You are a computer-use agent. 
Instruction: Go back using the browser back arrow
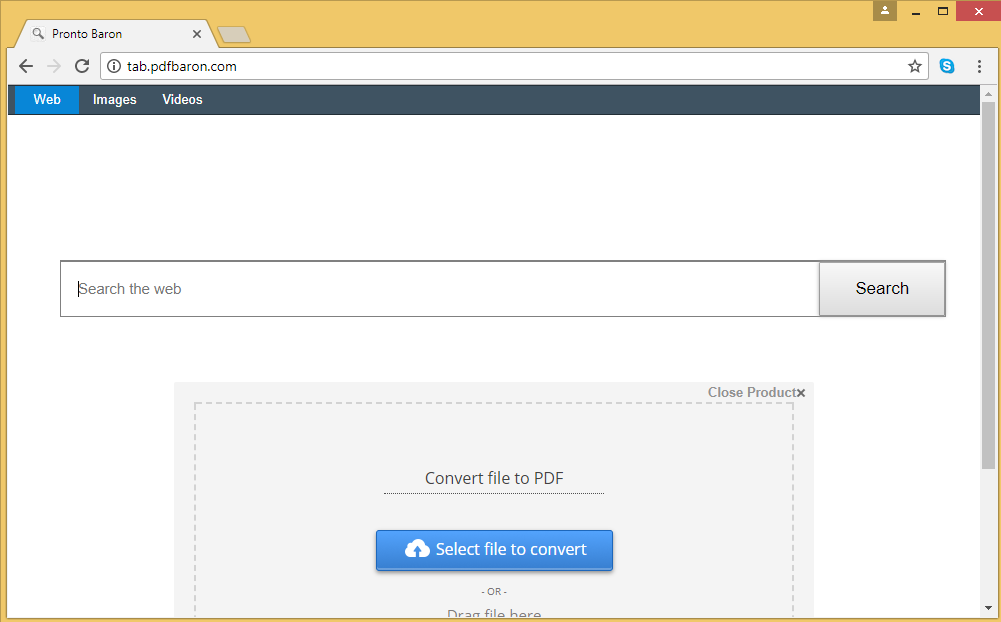[26, 66]
